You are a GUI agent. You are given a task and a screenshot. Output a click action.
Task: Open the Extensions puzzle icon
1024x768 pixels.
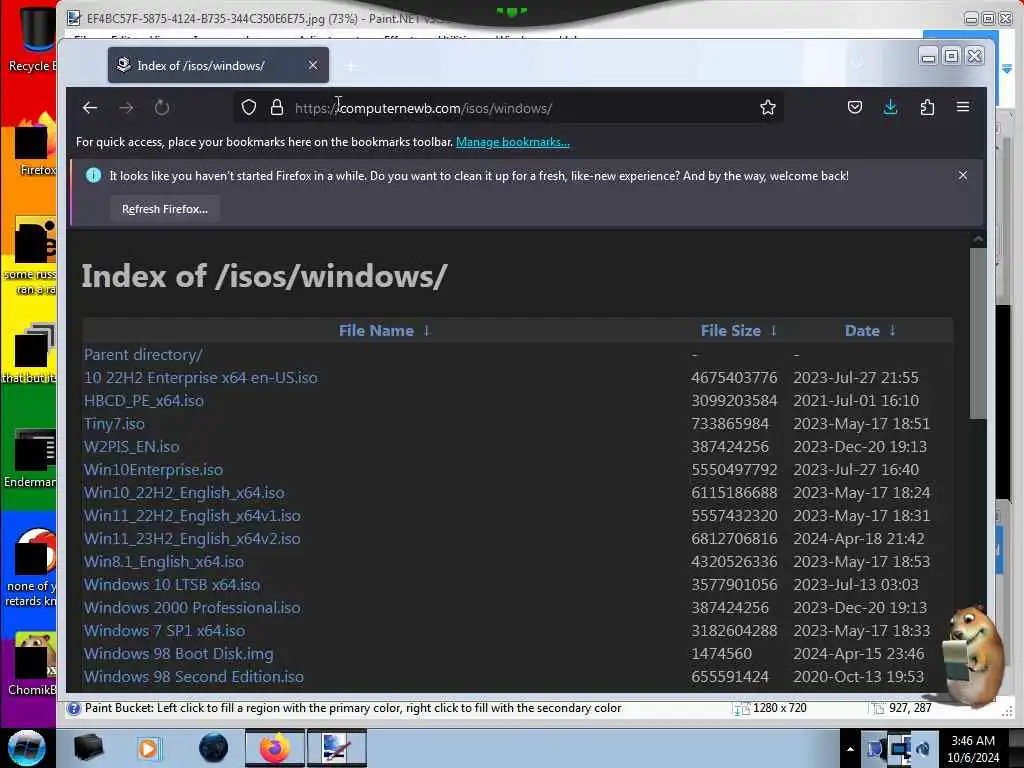pos(927,107)
